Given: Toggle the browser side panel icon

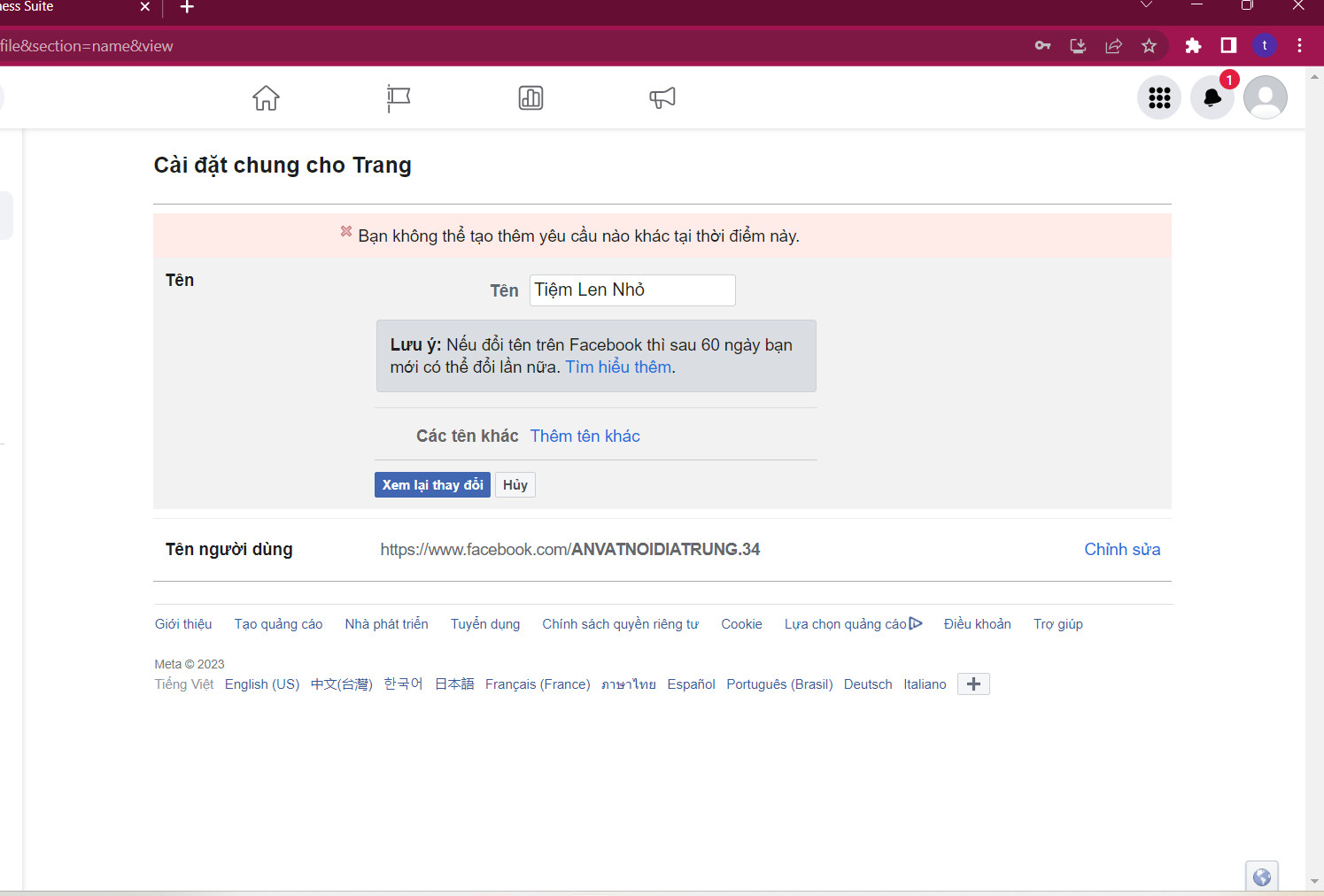Looking at the screenshot, I should 1228,45.
